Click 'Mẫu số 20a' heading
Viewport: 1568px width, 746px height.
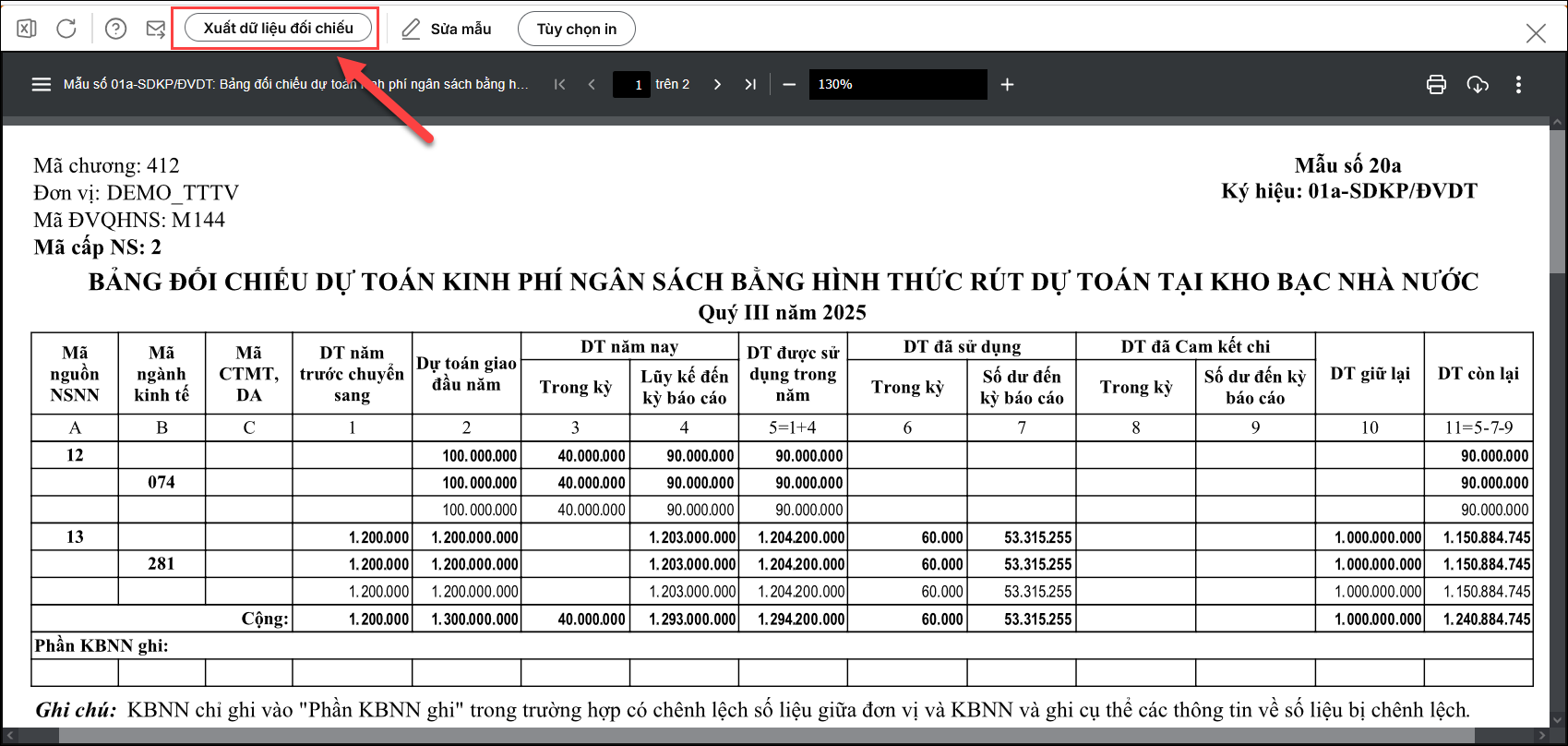(x=1347, y=165)
